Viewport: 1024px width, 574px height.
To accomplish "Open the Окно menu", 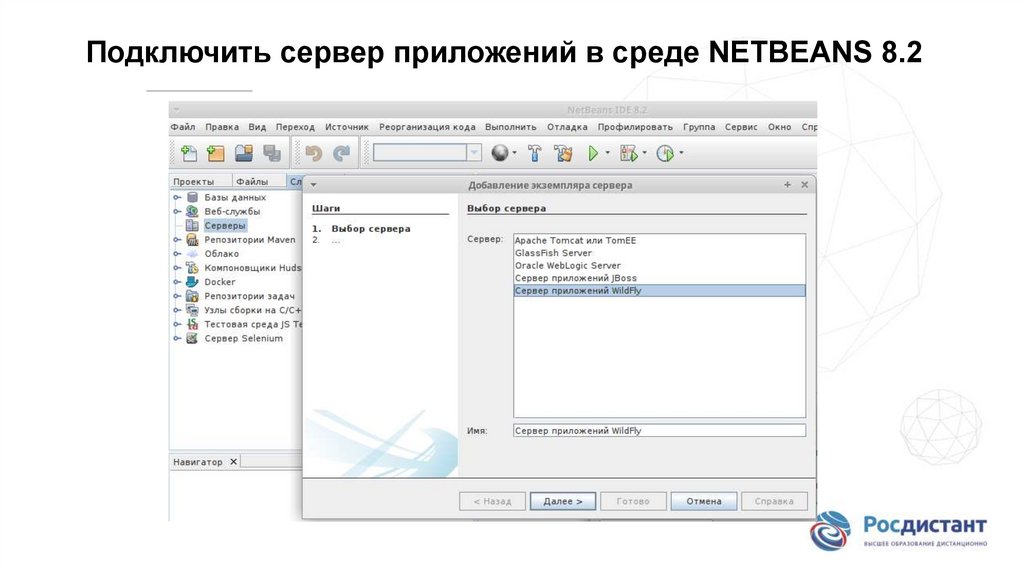I will [779, 127].
